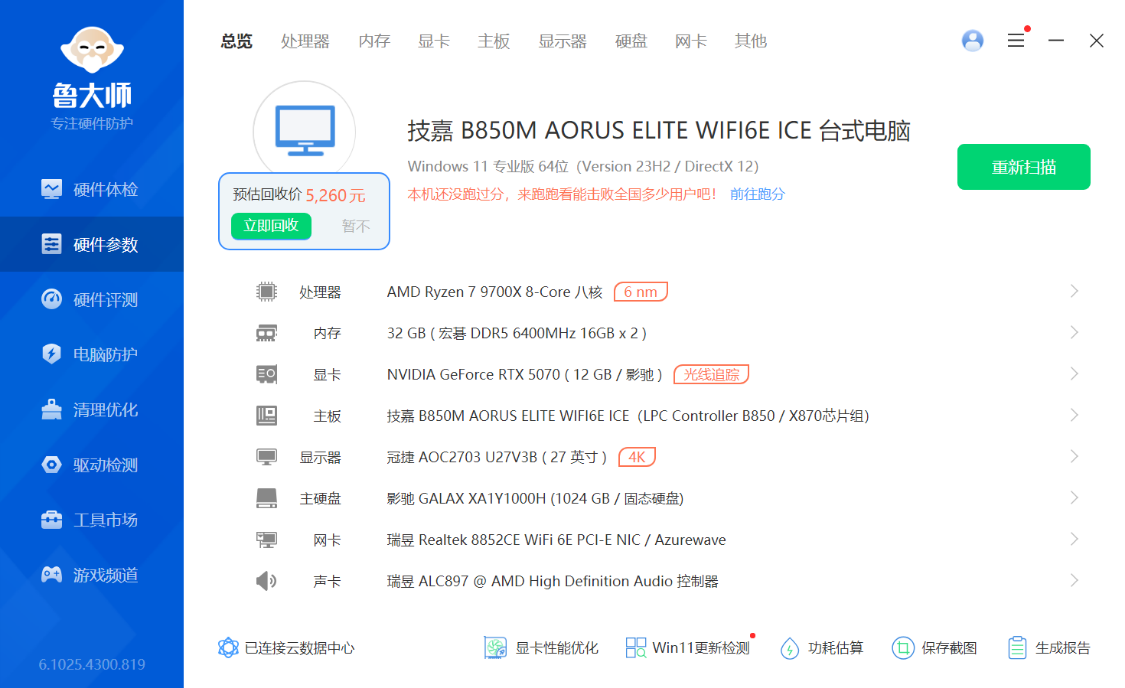Click the cloud data center icon

[x=228, y=648]
